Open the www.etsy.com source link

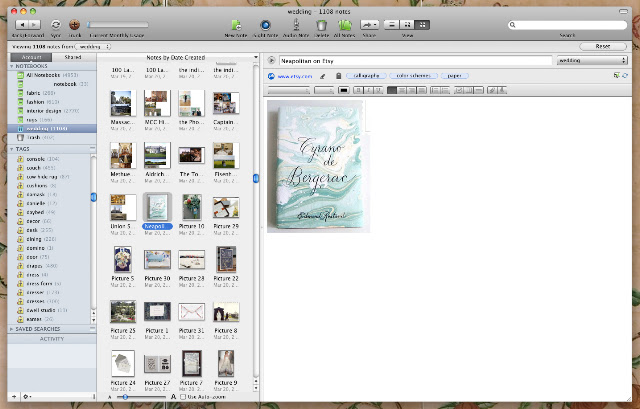pyautogui.click(x=295, y=76)
